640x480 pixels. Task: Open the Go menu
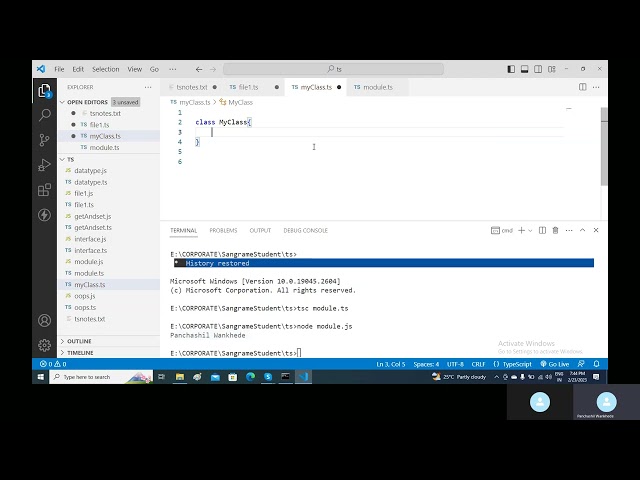(x=154, y=69)
